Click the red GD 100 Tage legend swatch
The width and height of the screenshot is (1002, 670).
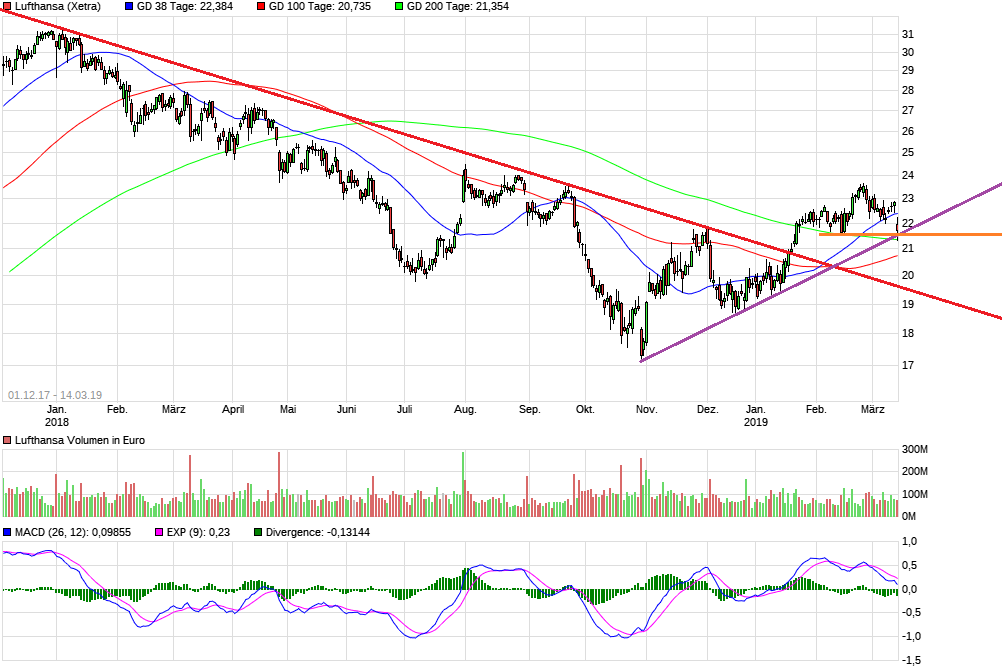[261, 6]
